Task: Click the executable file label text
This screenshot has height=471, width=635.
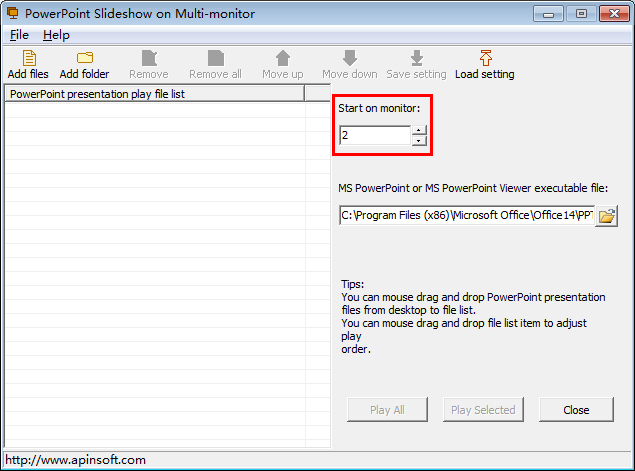Action: (473, 188)
